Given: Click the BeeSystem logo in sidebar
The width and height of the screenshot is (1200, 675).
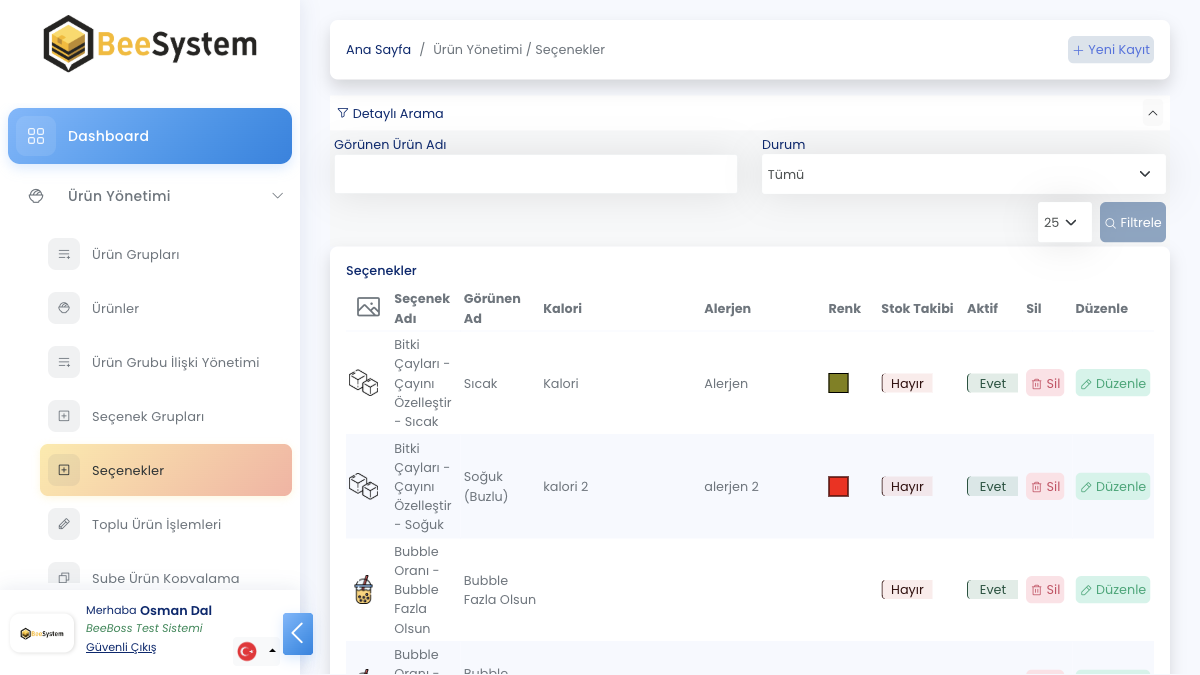Looking at the screenshot, I should (150, 44).
